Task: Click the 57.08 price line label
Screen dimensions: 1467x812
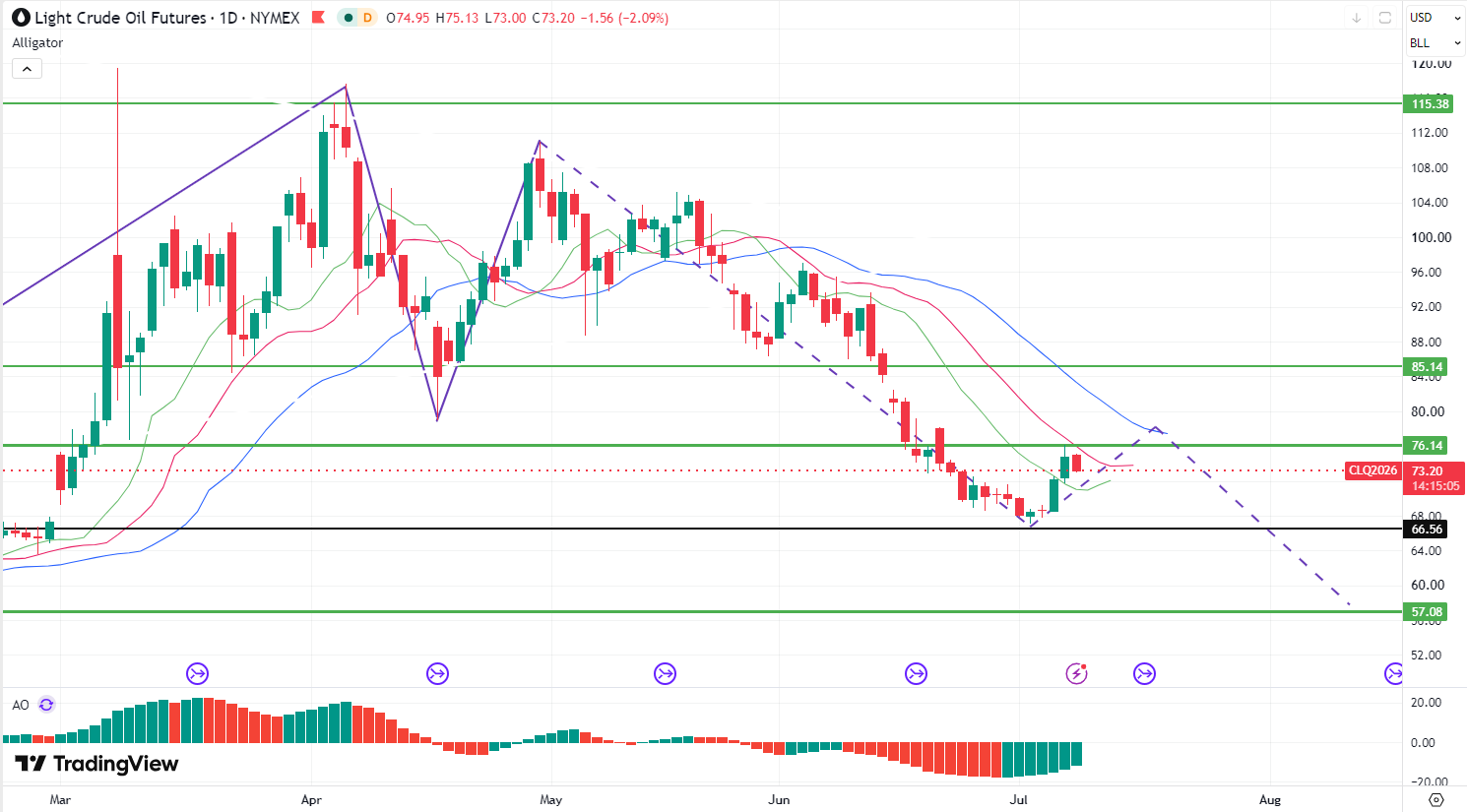Action: (1426, 612)
